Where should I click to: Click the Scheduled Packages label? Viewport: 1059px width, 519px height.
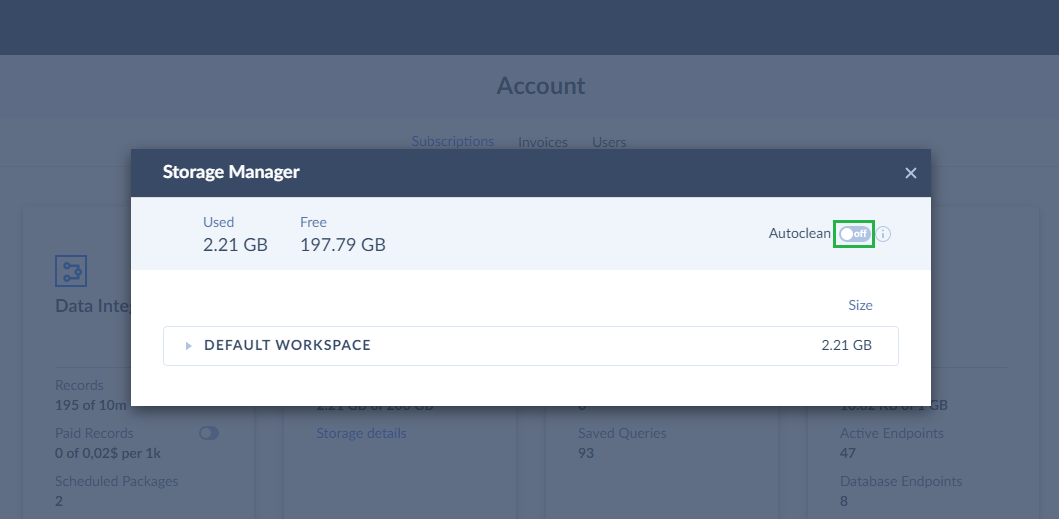pos(116,481)
